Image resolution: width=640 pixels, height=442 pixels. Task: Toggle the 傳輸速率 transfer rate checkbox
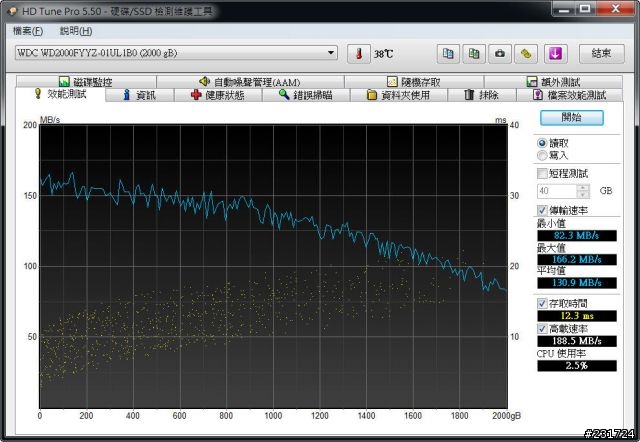[542, 210]
